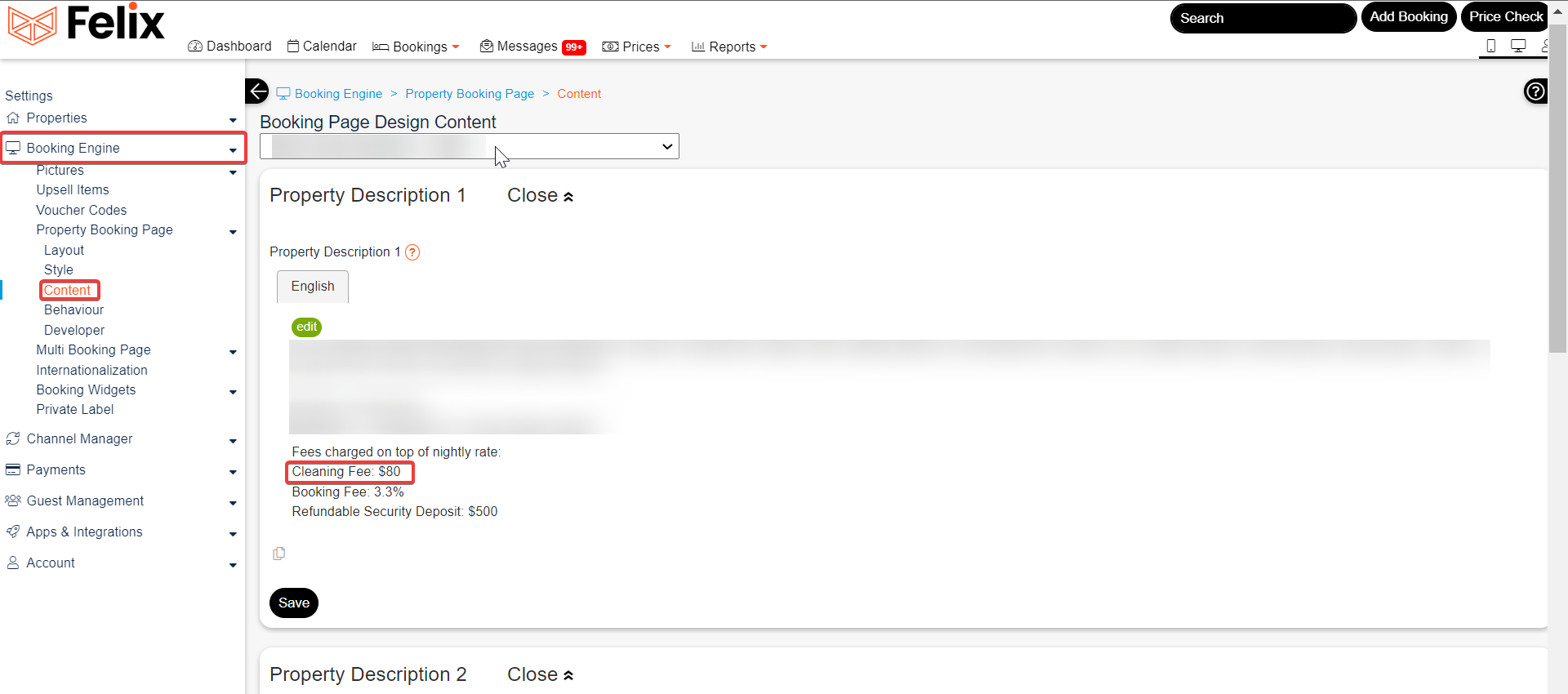Open the Reports dropdown menu
Viewport: 1568px width, 694px height.
[729, 47]
